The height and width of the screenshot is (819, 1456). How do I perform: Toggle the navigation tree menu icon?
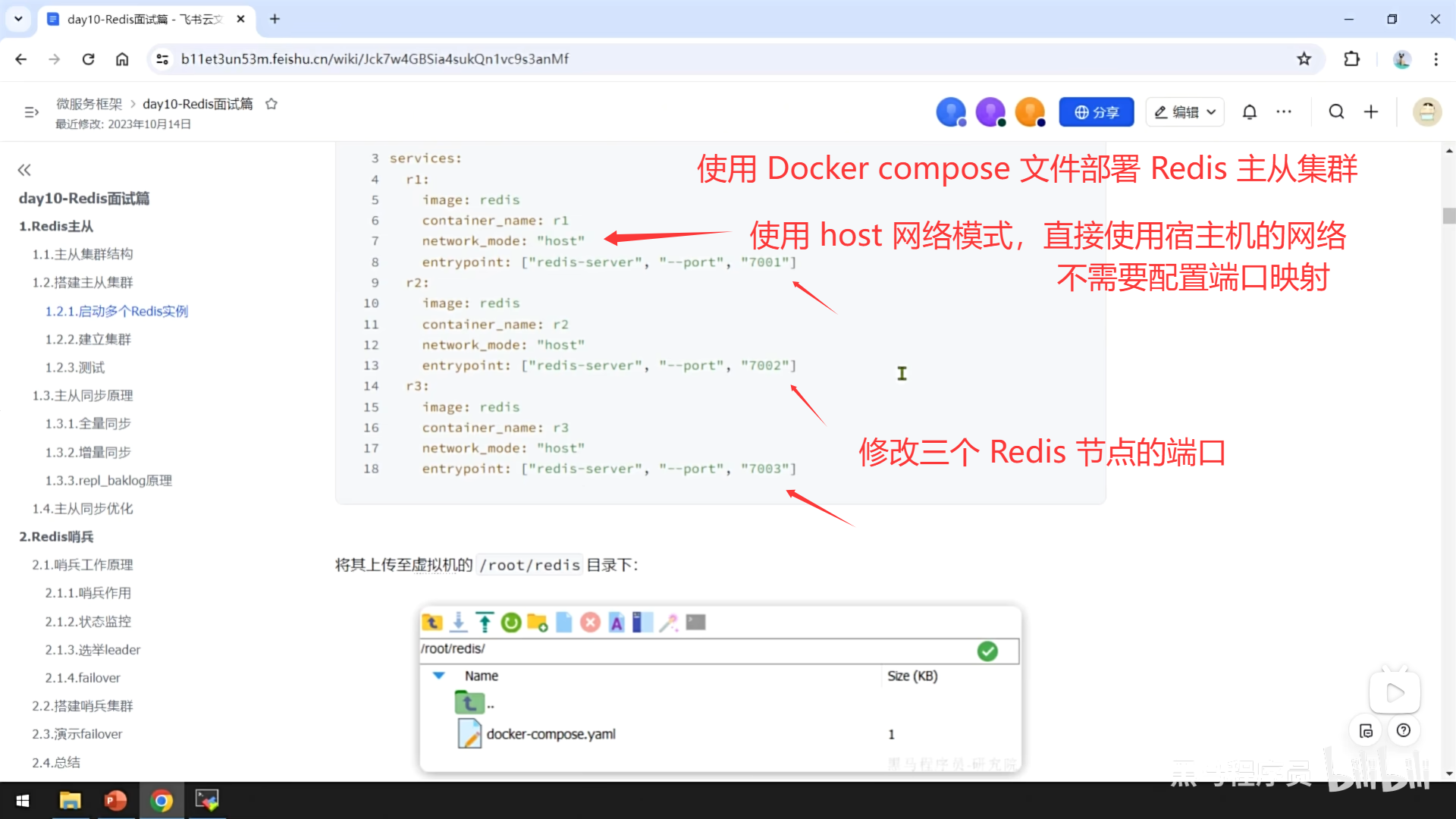click(31, 112)
